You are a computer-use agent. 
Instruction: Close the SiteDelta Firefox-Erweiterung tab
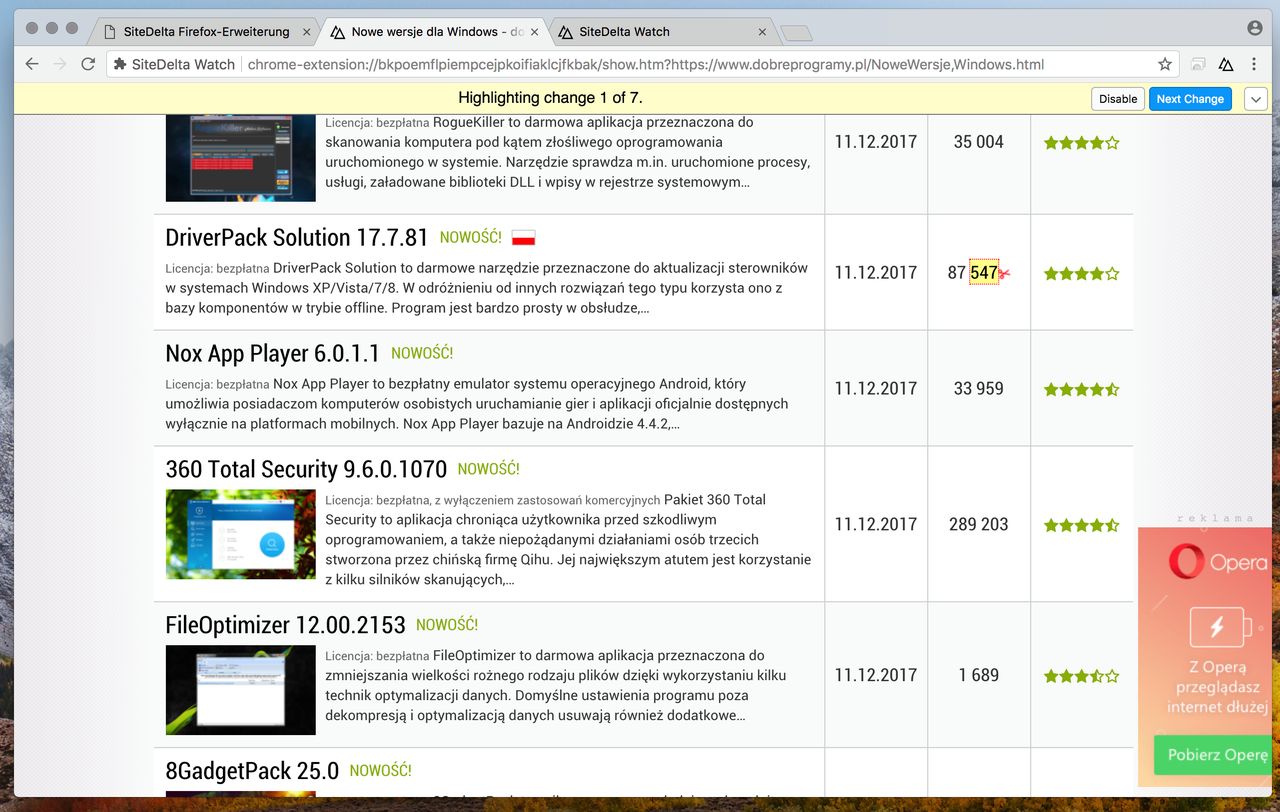tap(307, 32)
